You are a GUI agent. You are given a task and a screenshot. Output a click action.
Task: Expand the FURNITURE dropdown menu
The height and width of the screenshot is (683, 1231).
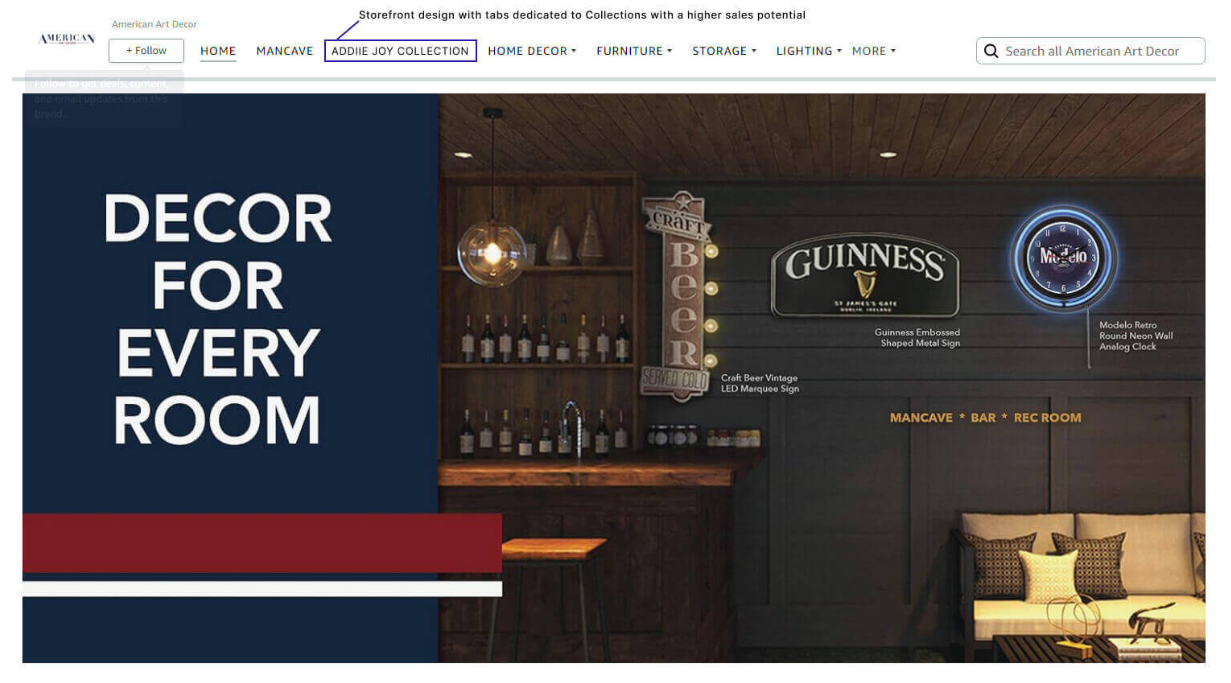coord(633,50)
